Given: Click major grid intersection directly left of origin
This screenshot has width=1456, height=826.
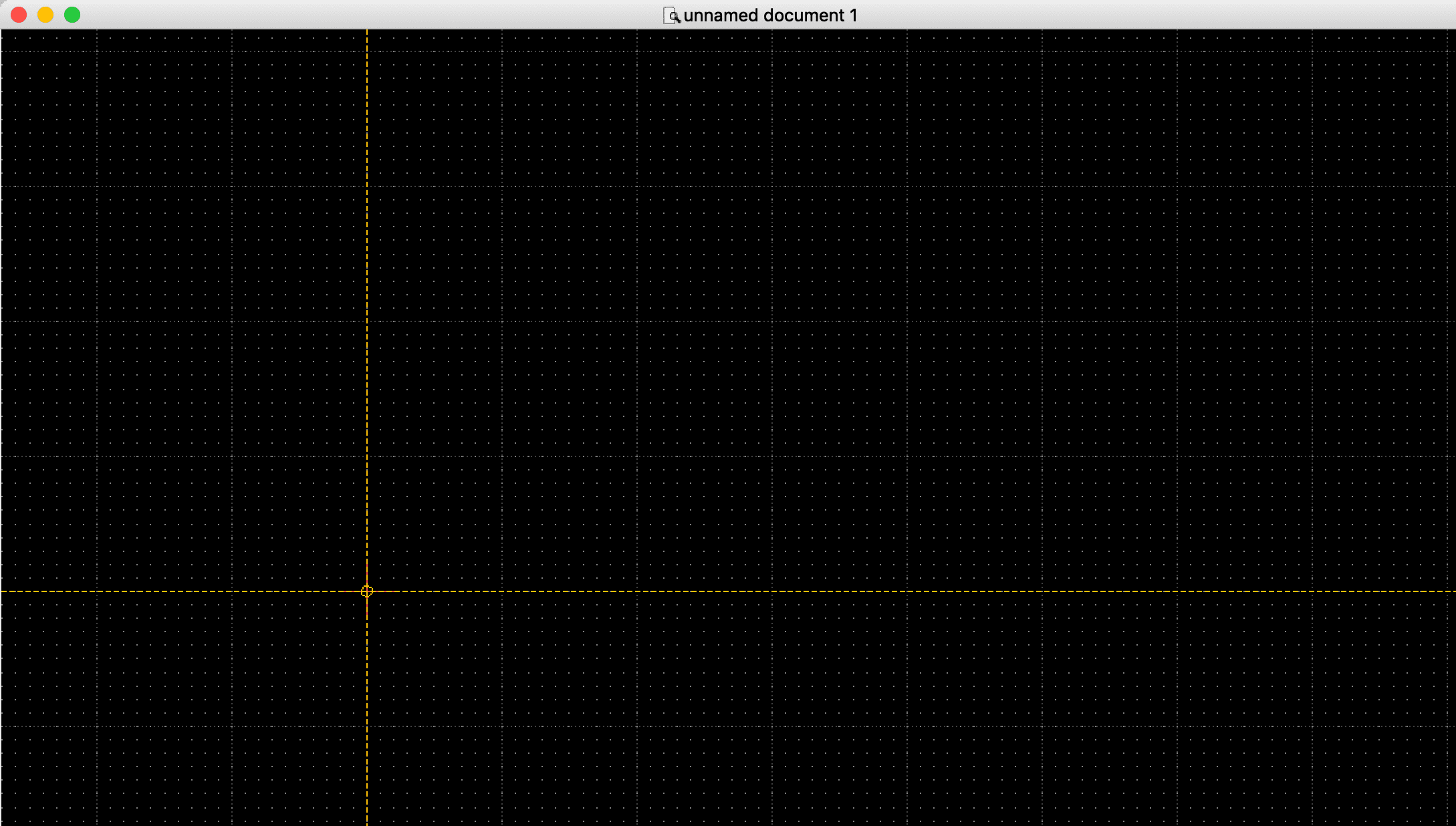Looking at the screenshot, I should 232,591.
